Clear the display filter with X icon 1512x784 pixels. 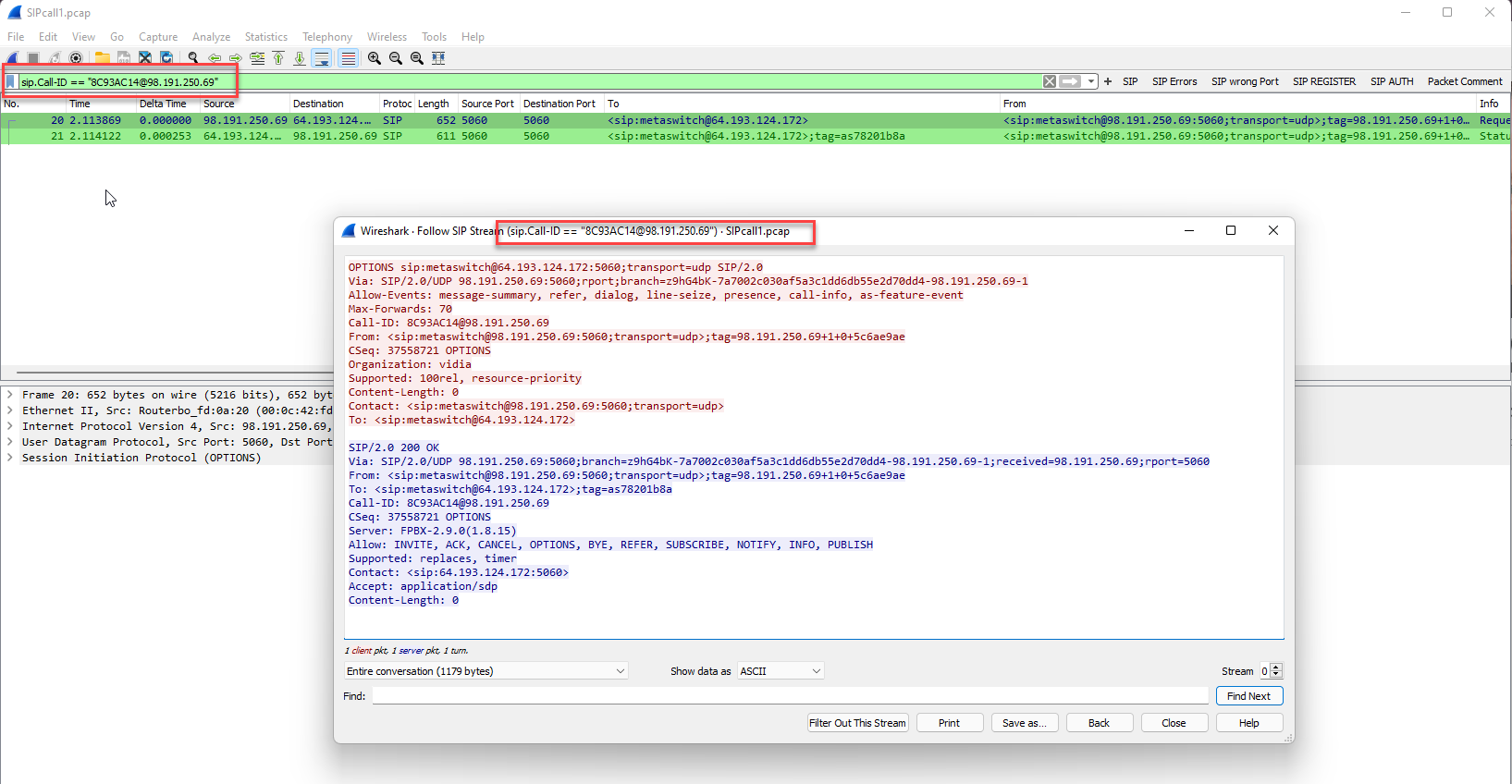(1050, 81)
